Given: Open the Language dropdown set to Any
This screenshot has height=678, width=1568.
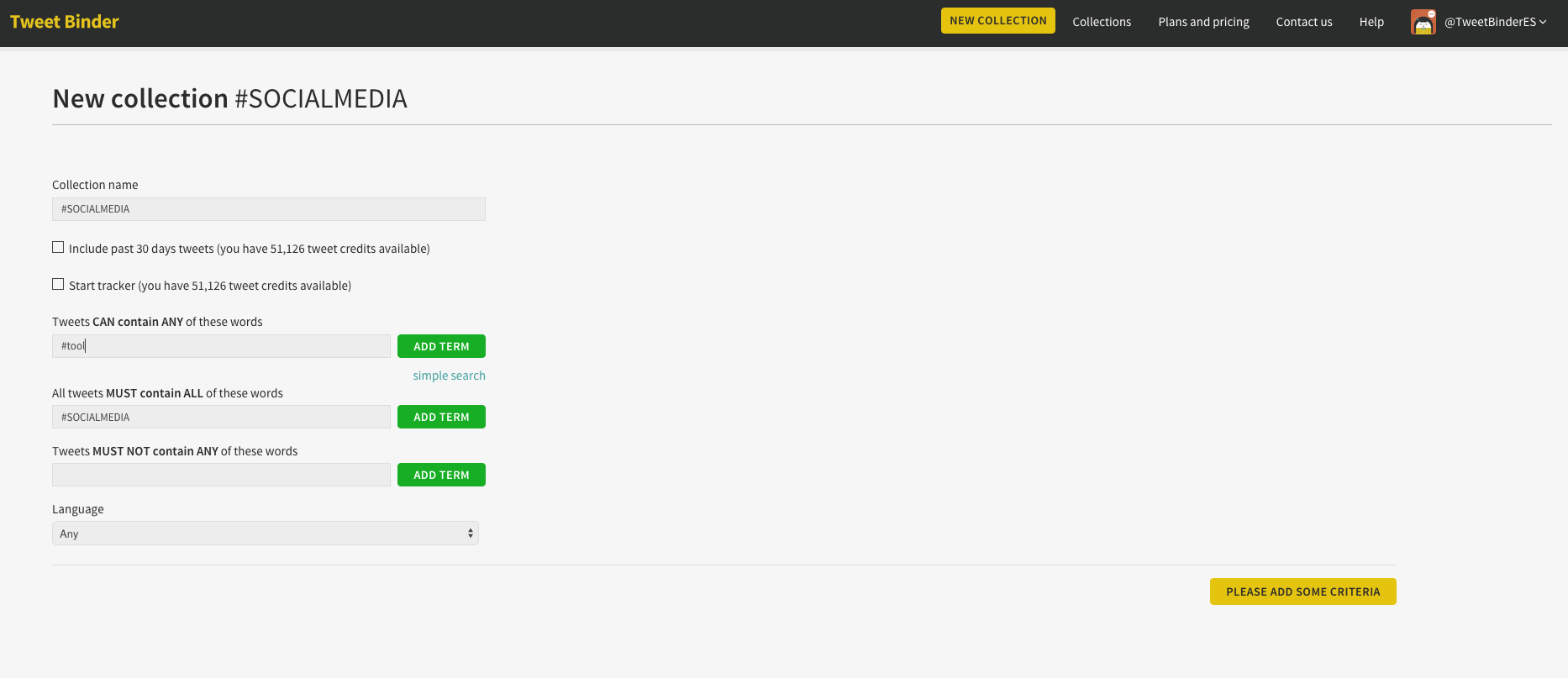Looking at the screenshot, I should 266,533.
